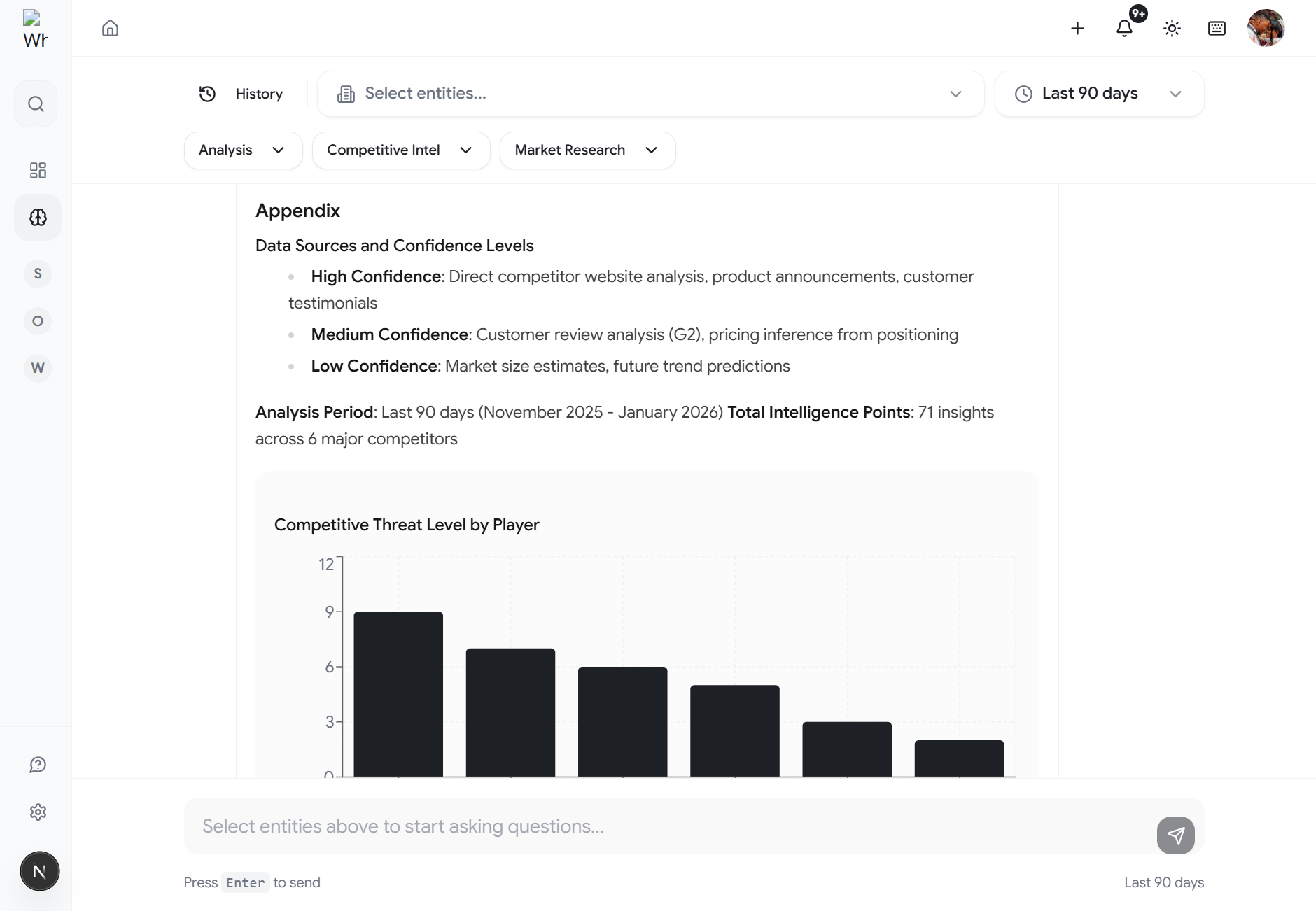Click the History button
Screen dimensions: 1316x911
coord(242,94)
